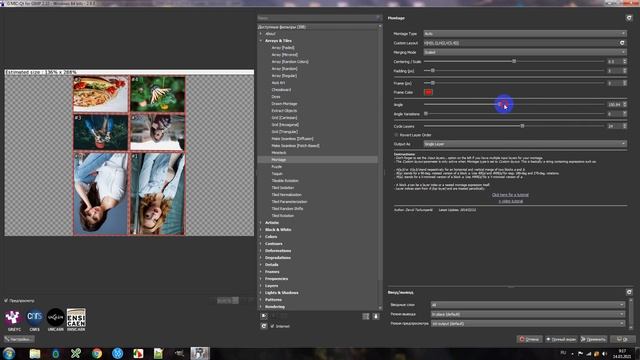
Task: Open the Windows Start menu
Action: [x=9, y=353]
